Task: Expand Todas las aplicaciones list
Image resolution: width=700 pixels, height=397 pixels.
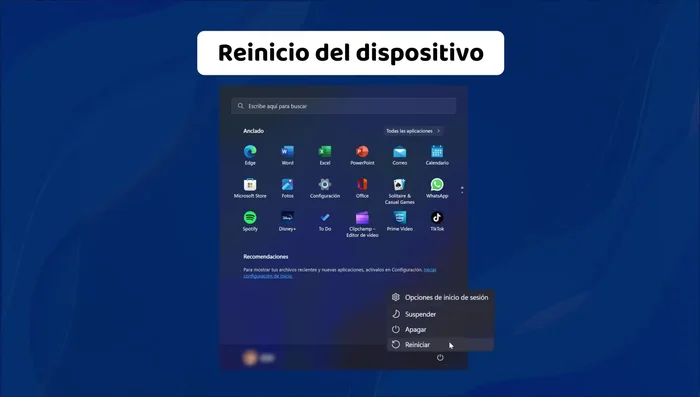Action: [413, 131]
